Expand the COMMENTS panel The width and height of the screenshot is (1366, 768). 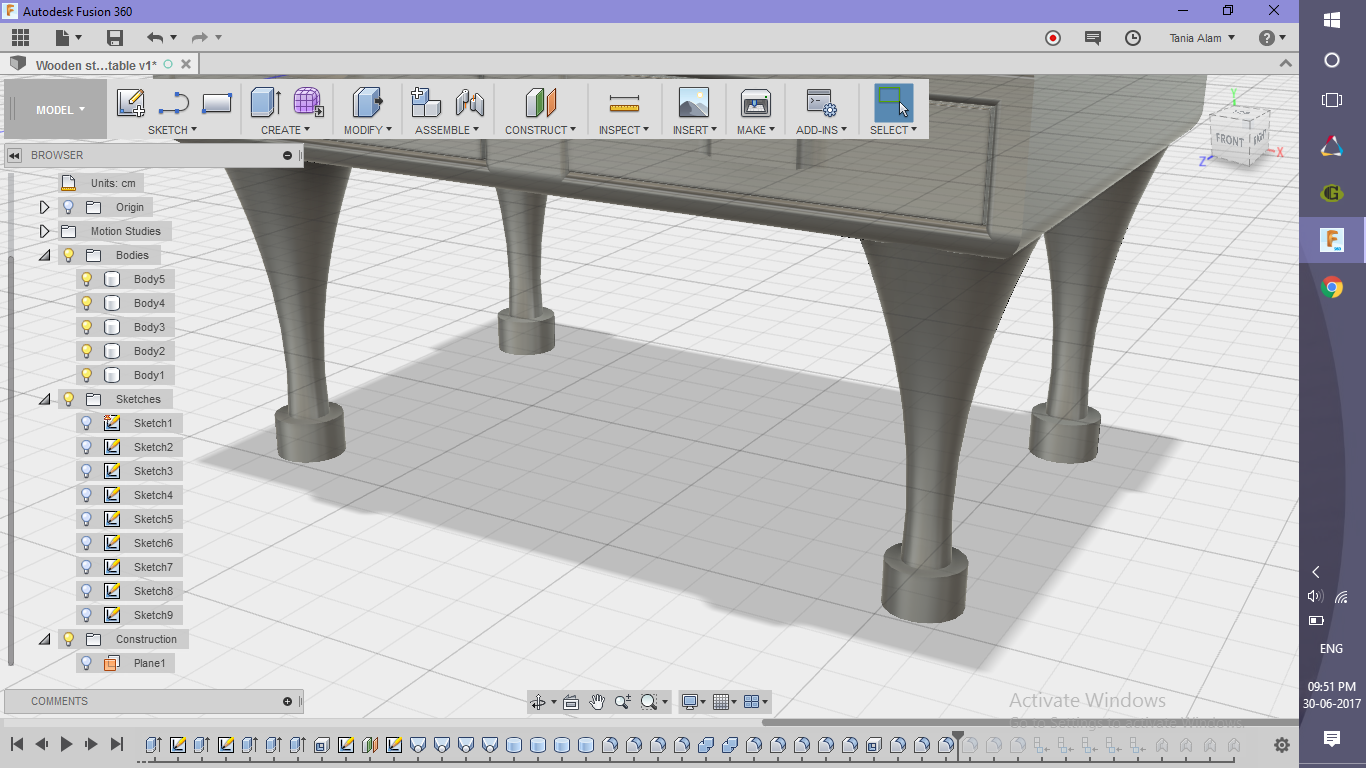coord(287,701)
